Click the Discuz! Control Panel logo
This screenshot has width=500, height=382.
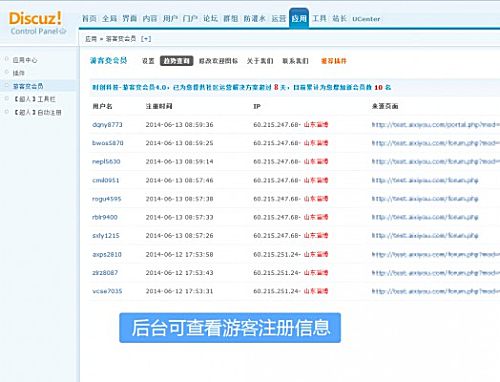(x=37, y=23)
